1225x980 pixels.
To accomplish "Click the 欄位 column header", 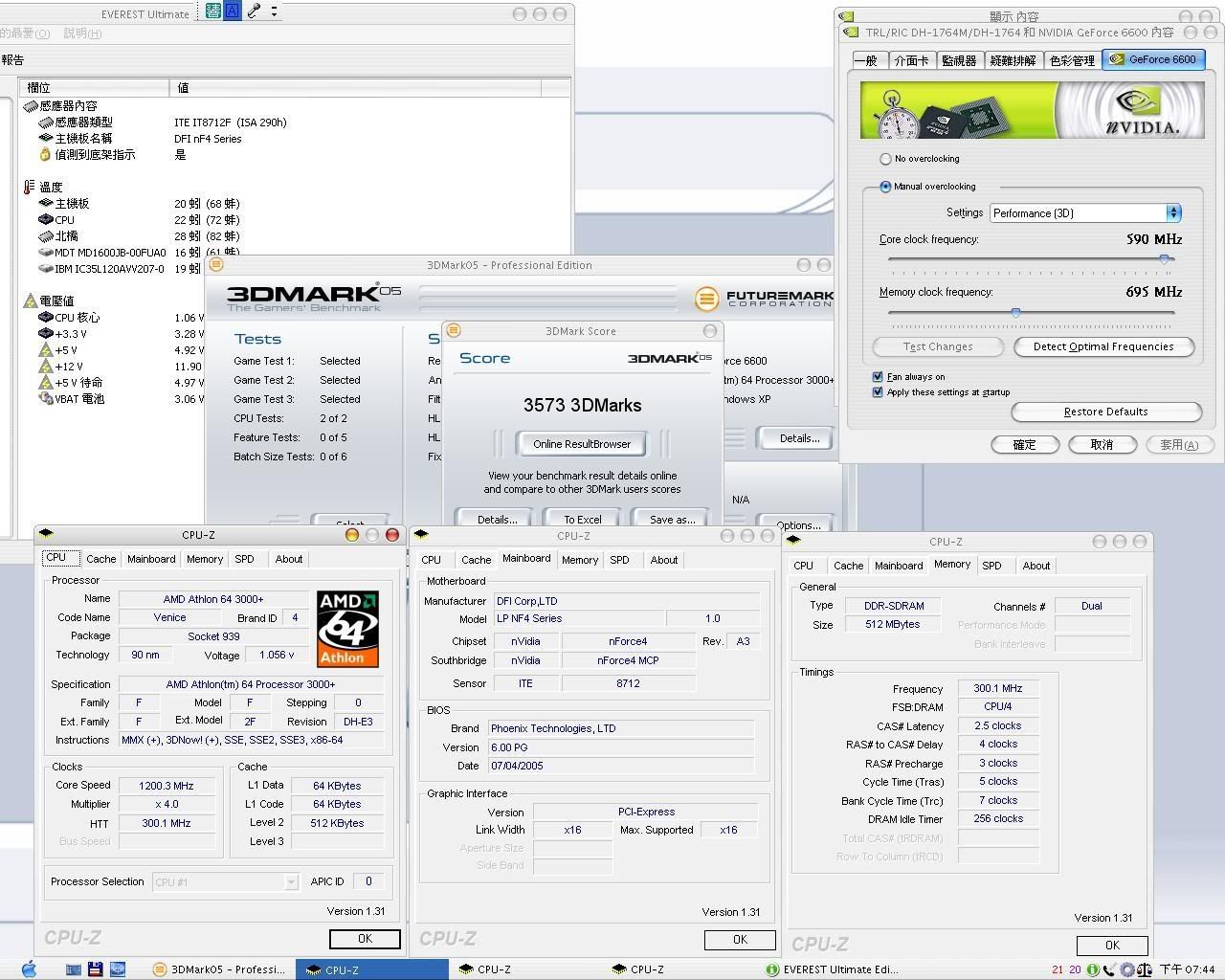I will pos(95,87).
